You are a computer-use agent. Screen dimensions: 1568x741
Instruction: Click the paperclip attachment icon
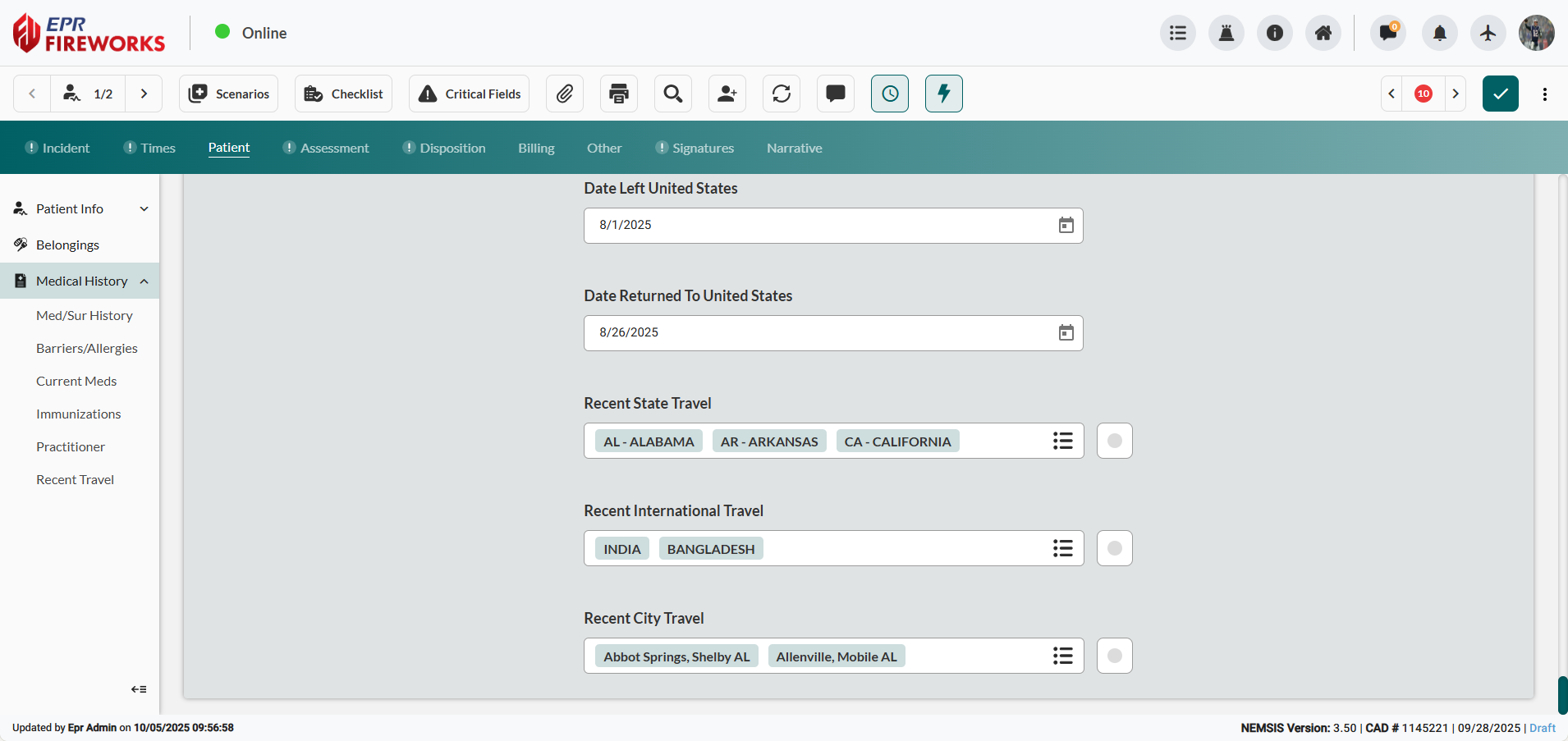click(x=565, y=94)
